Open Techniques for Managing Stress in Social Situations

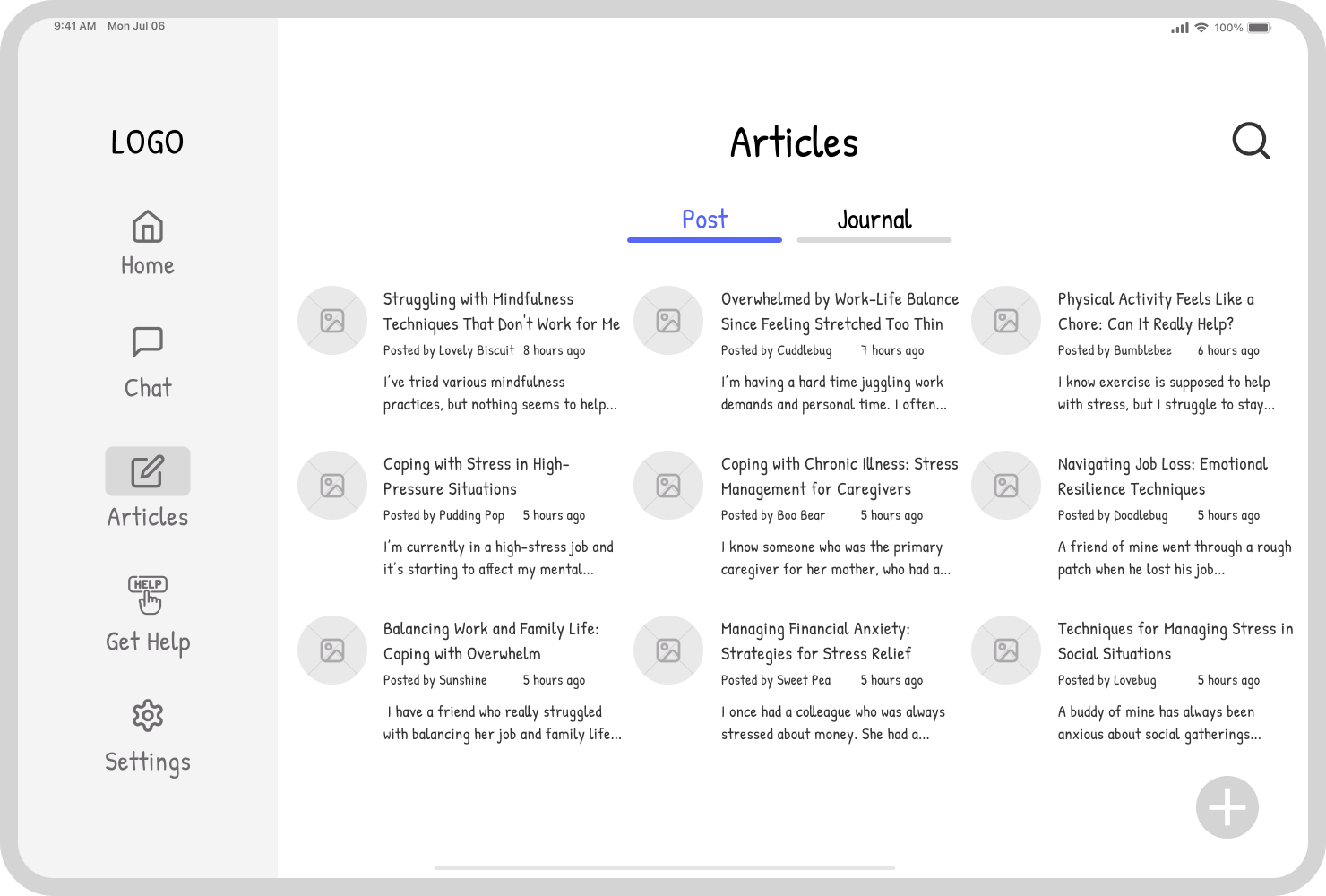(1175, 641)
